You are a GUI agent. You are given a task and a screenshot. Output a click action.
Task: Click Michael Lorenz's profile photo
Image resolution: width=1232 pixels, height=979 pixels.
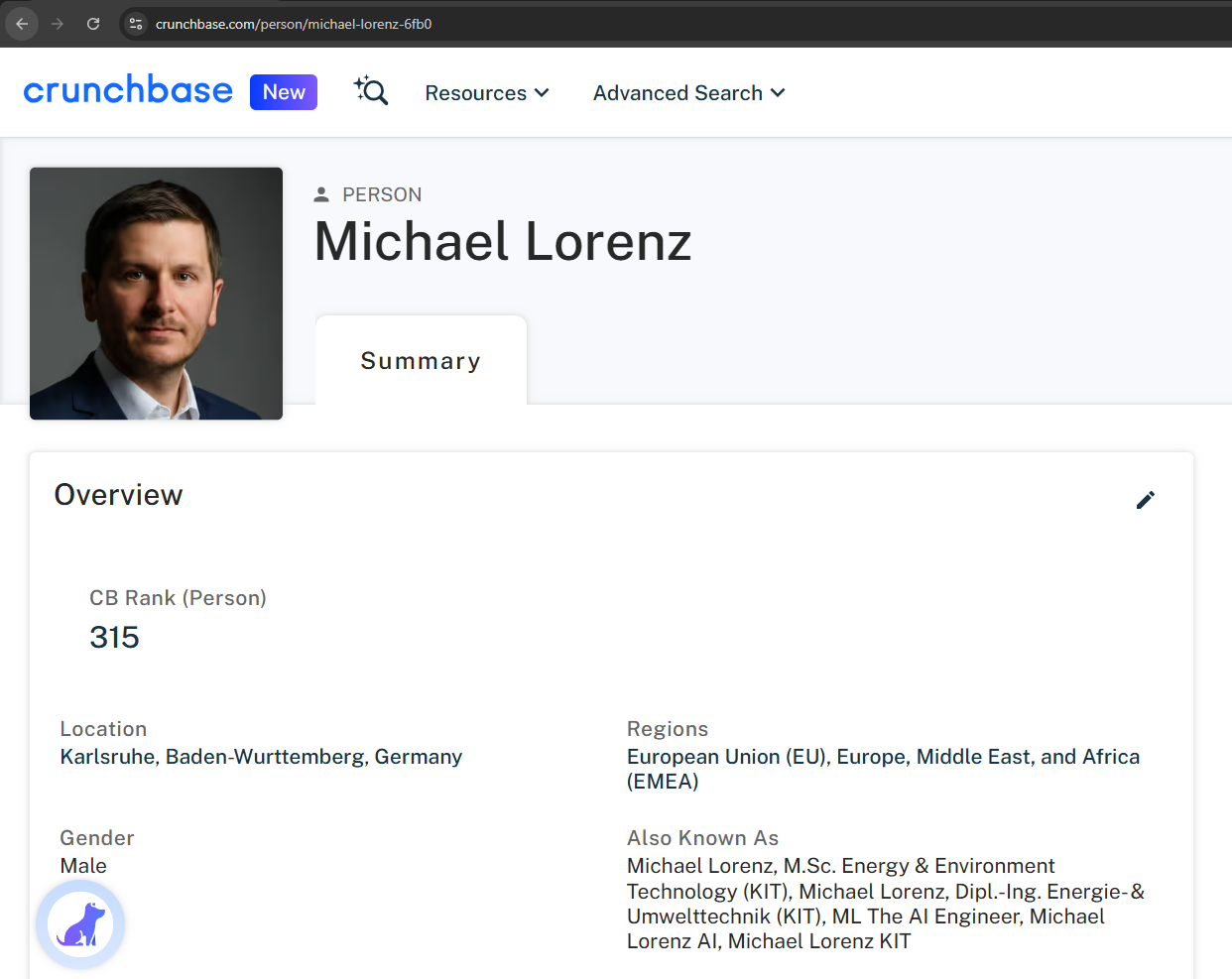tap(156, 293)
